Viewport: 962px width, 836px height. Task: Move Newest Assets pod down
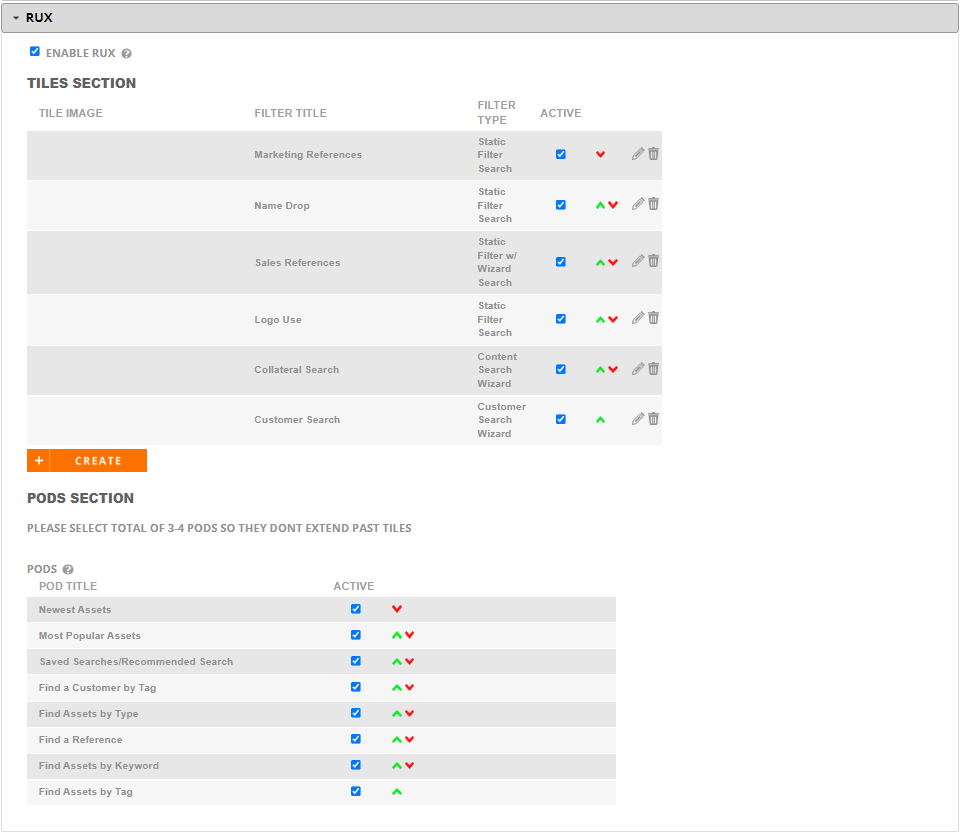[x=397, y=609]
